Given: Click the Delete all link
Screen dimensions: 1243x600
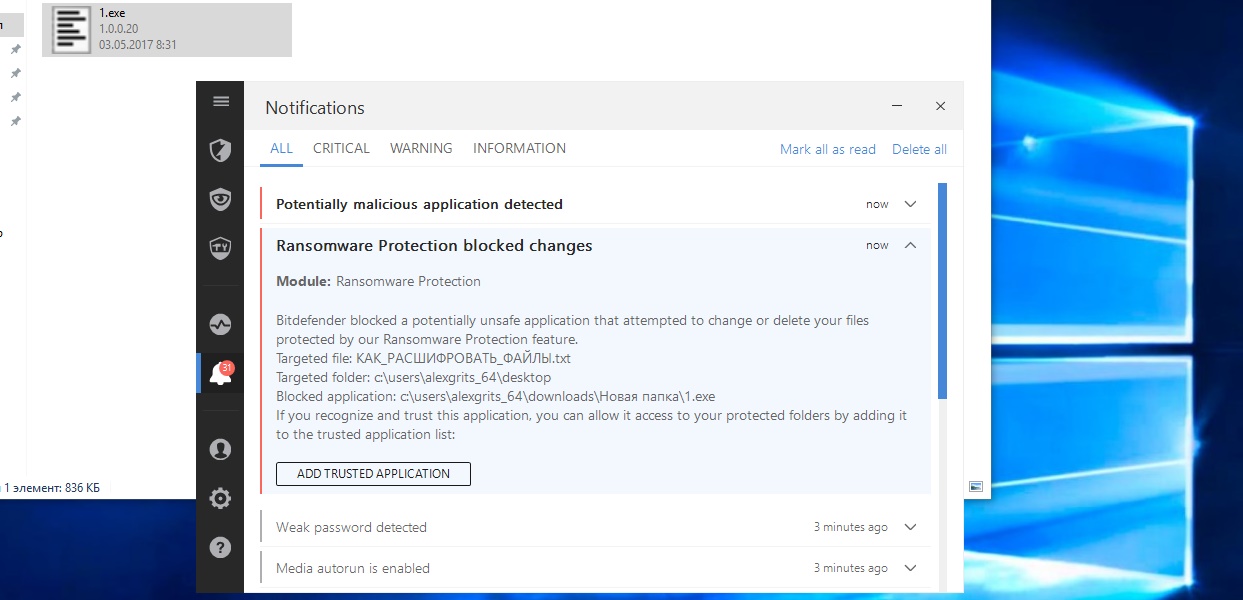Looking at the screenshot, I should coord(919,149).
